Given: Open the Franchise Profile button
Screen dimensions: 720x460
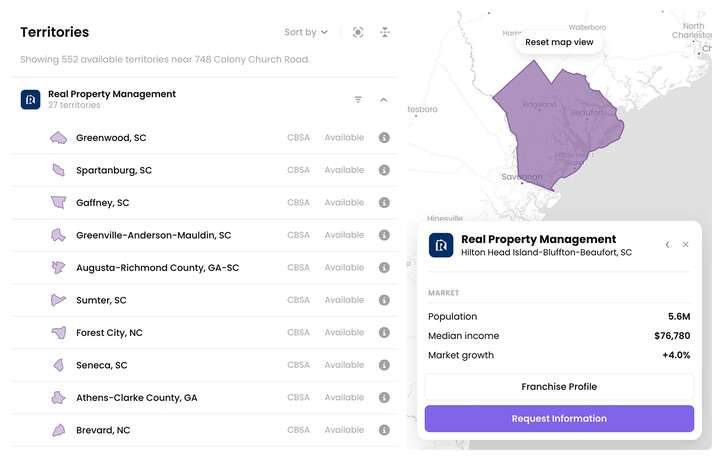Looking at the screenshot, I should pyautogui.click(x=559, y=387).
